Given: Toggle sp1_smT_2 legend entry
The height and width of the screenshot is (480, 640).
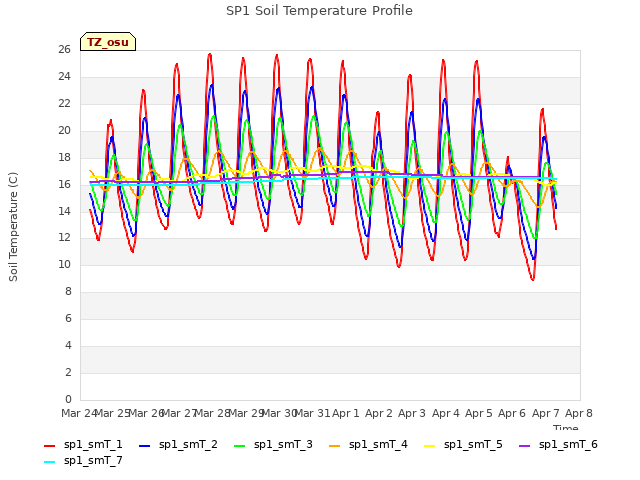Looking at the screenshot, I should 178,444.
